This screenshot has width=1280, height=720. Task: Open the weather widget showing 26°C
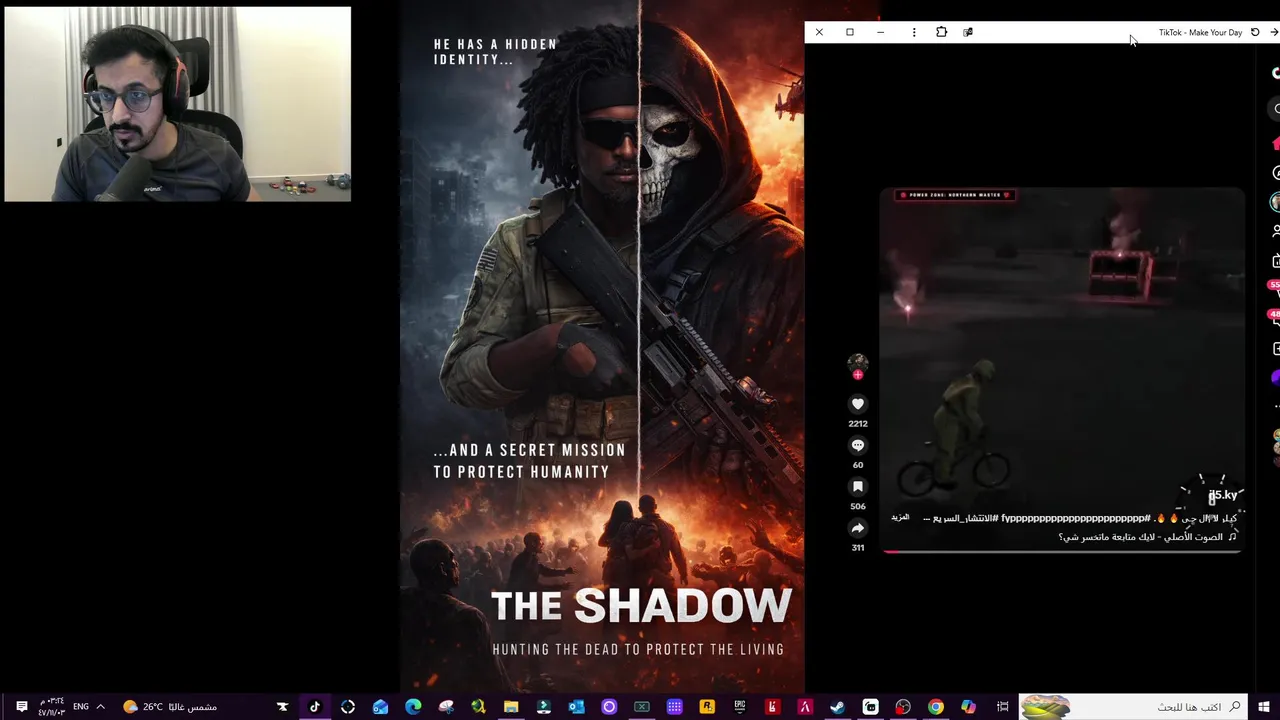click(x=169, y=707)
